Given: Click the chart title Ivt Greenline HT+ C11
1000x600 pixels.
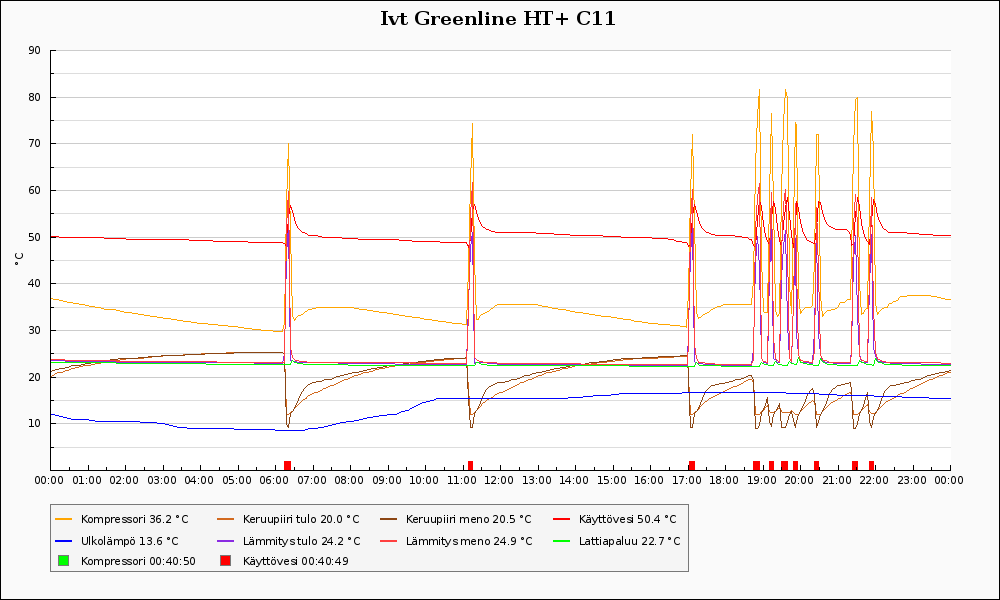Looking at the screenshot, I should (498, 19).
